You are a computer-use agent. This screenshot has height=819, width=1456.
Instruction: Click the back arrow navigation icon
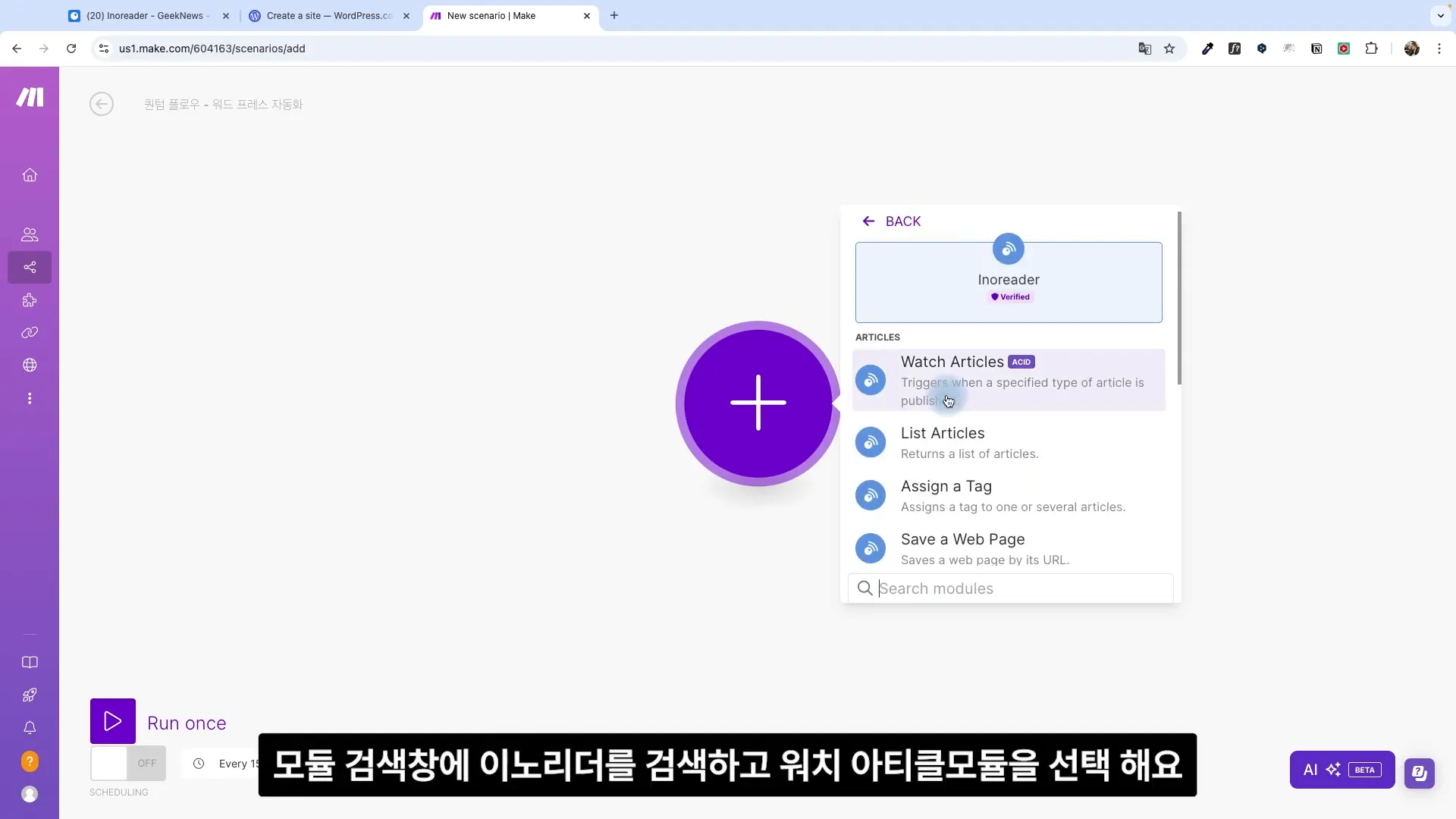coord(866,221)
